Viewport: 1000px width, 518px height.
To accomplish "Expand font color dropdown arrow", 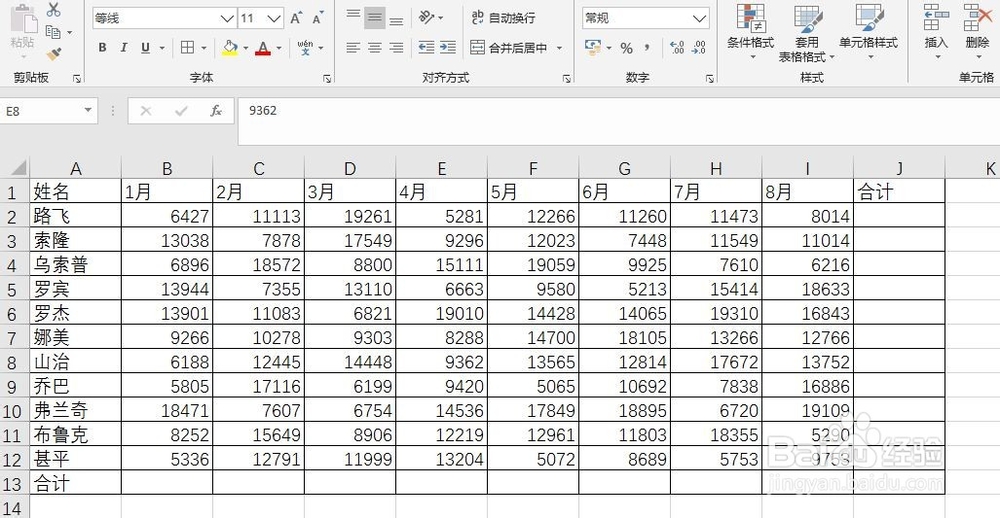I will click(x=279, y=48).
